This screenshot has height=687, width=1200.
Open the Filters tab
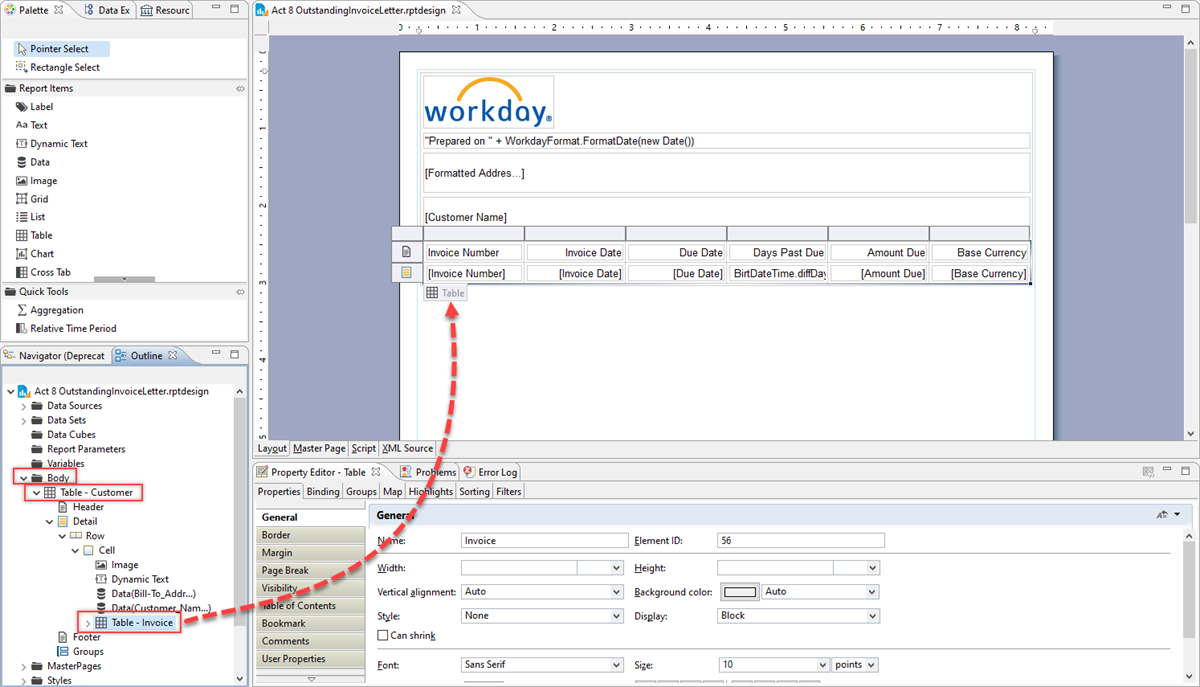point(509,491)
